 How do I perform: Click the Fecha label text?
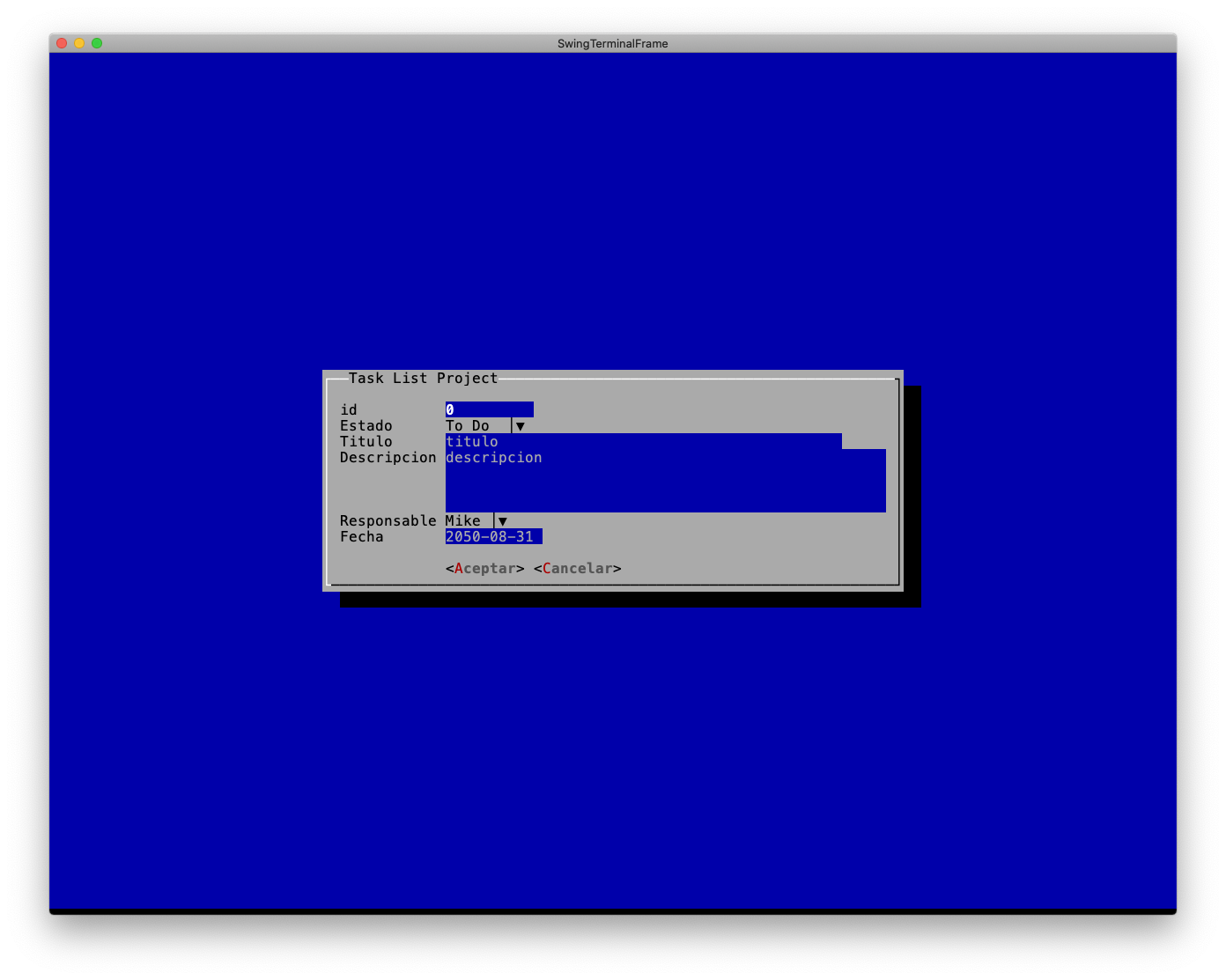362,536
